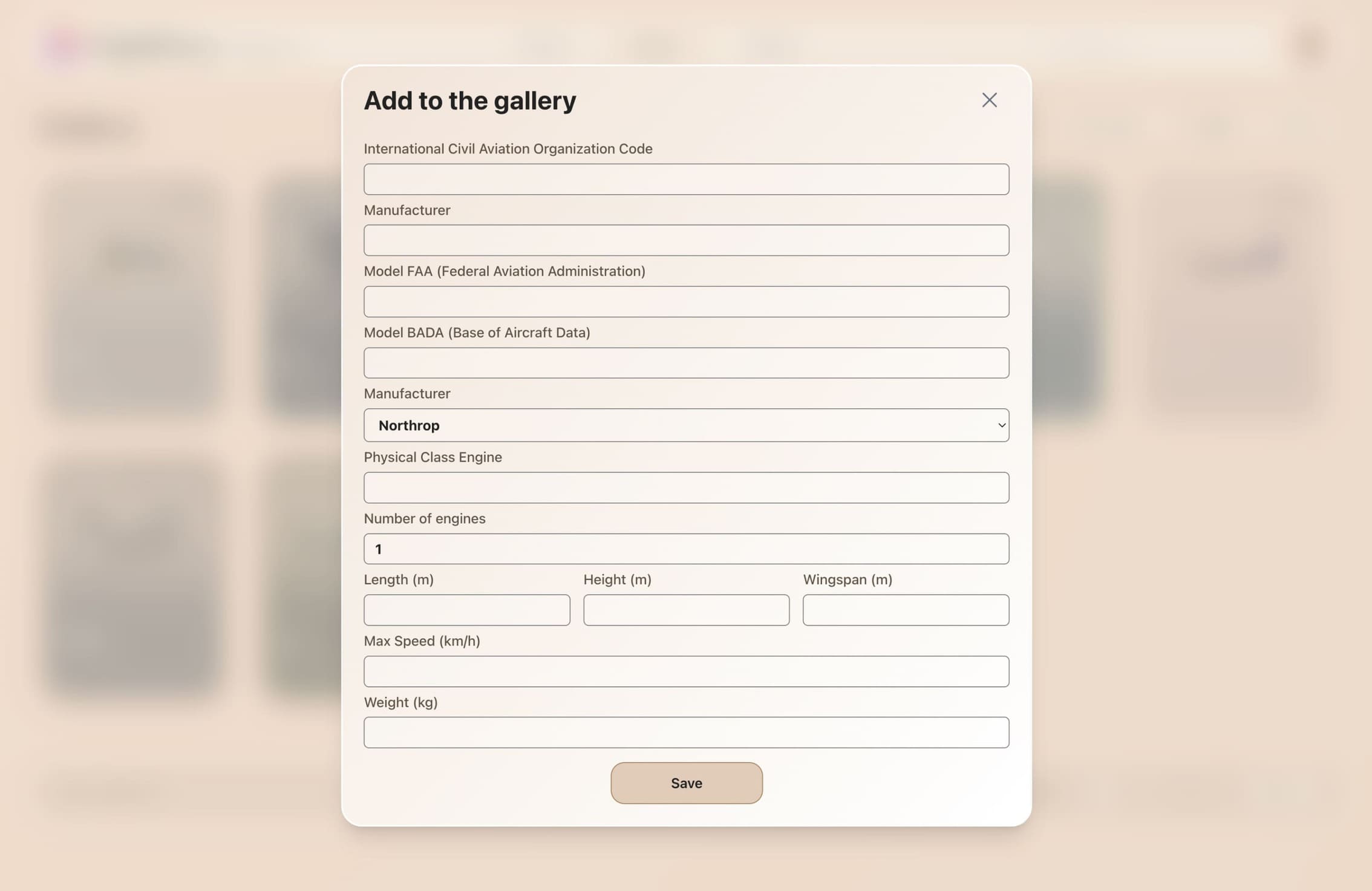This screenshot has height=891, width=1372.
Task: Click the International Civil Aviation Organization Code field
Action: (x=686, y=179)
